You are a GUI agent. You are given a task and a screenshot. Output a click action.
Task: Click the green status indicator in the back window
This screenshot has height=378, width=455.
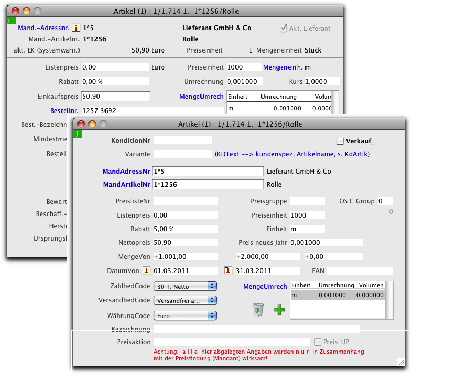11,21
